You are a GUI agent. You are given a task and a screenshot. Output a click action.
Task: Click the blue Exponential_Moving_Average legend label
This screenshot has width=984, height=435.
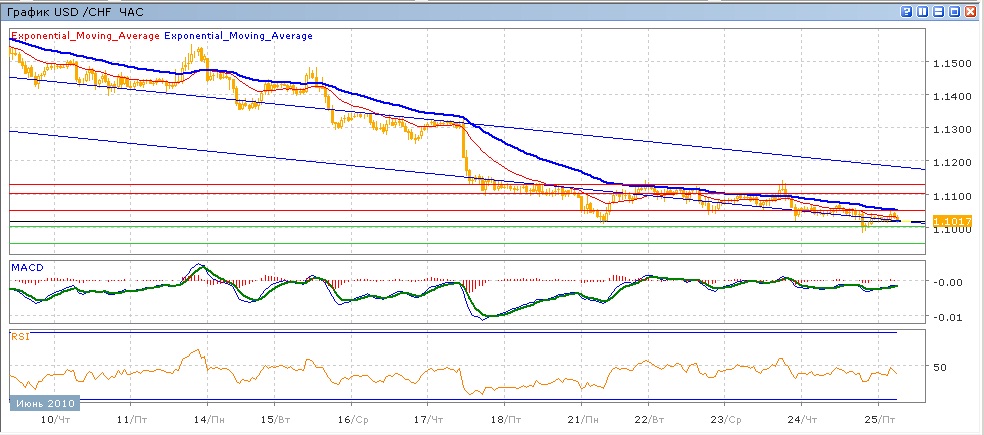238,36
